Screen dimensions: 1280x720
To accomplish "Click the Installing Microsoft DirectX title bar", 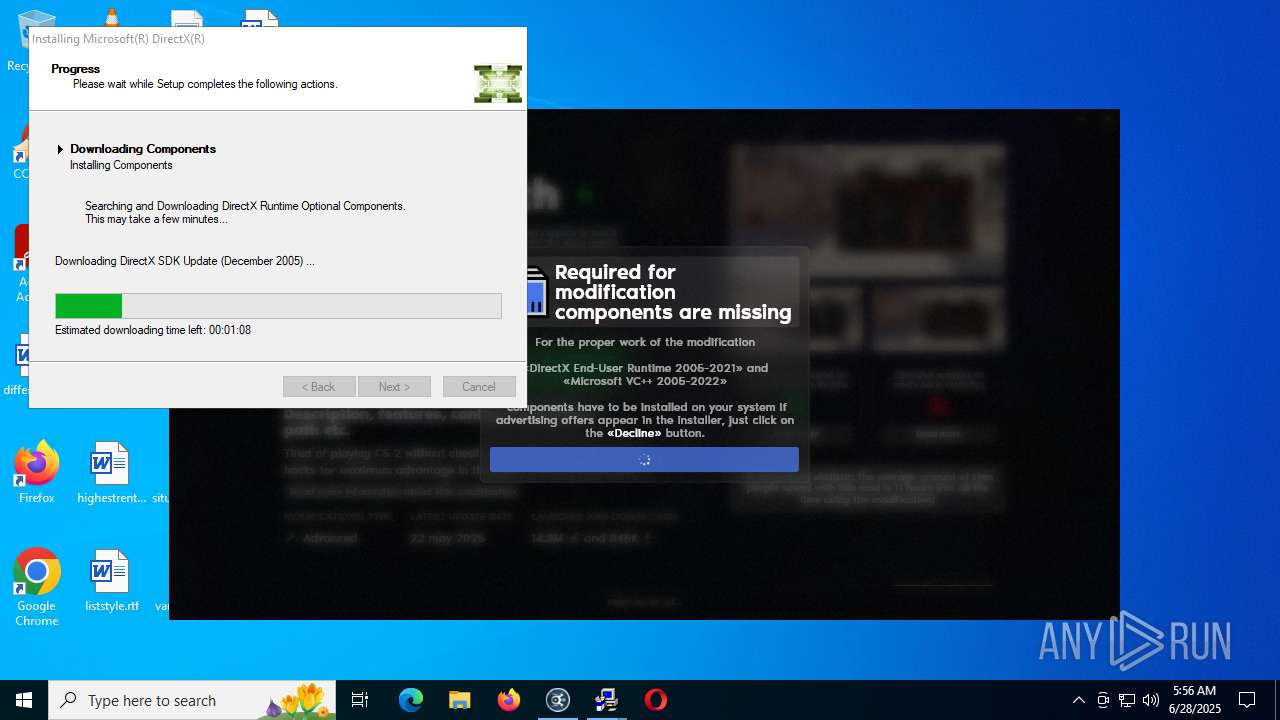I will pyautogui.click(x=277, y=39).
